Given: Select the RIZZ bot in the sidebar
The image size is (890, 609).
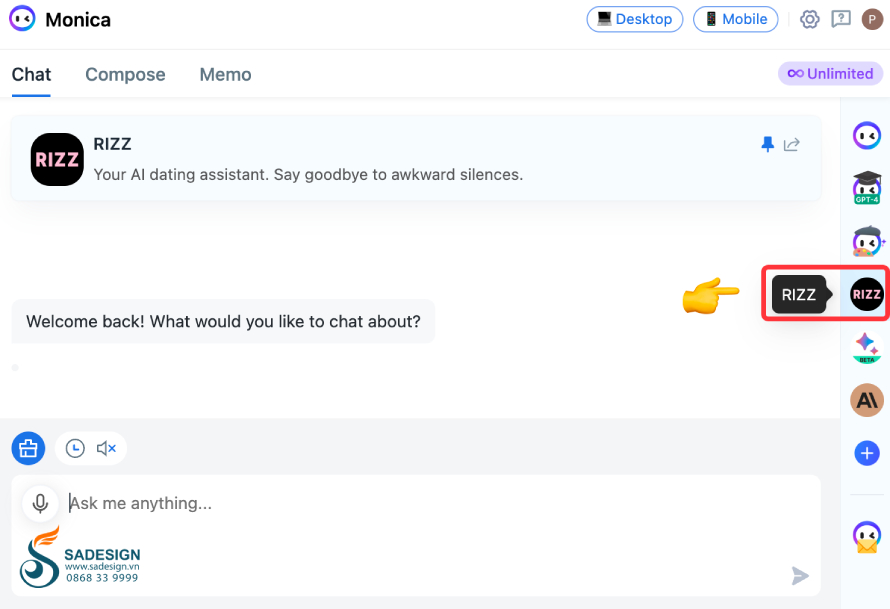Looking at the screenshot, I should coord(867,294).
